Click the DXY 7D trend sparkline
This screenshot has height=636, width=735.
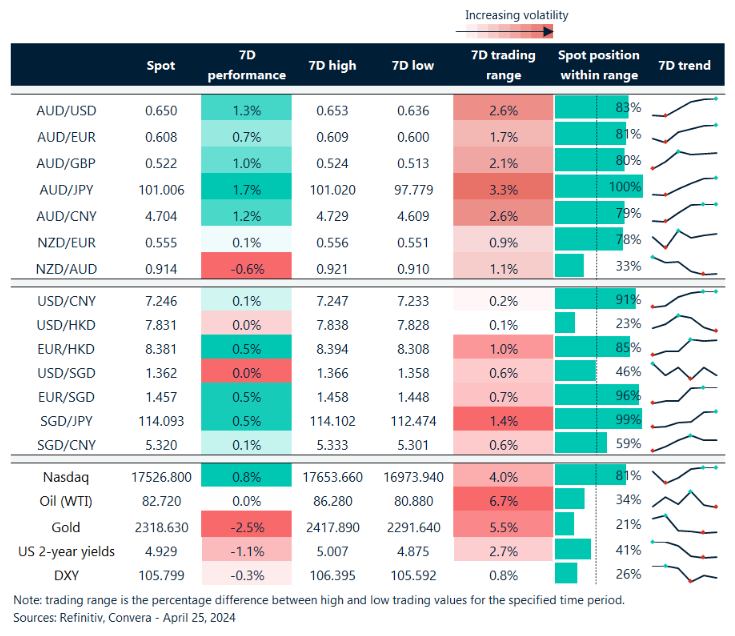pos(685,573)
